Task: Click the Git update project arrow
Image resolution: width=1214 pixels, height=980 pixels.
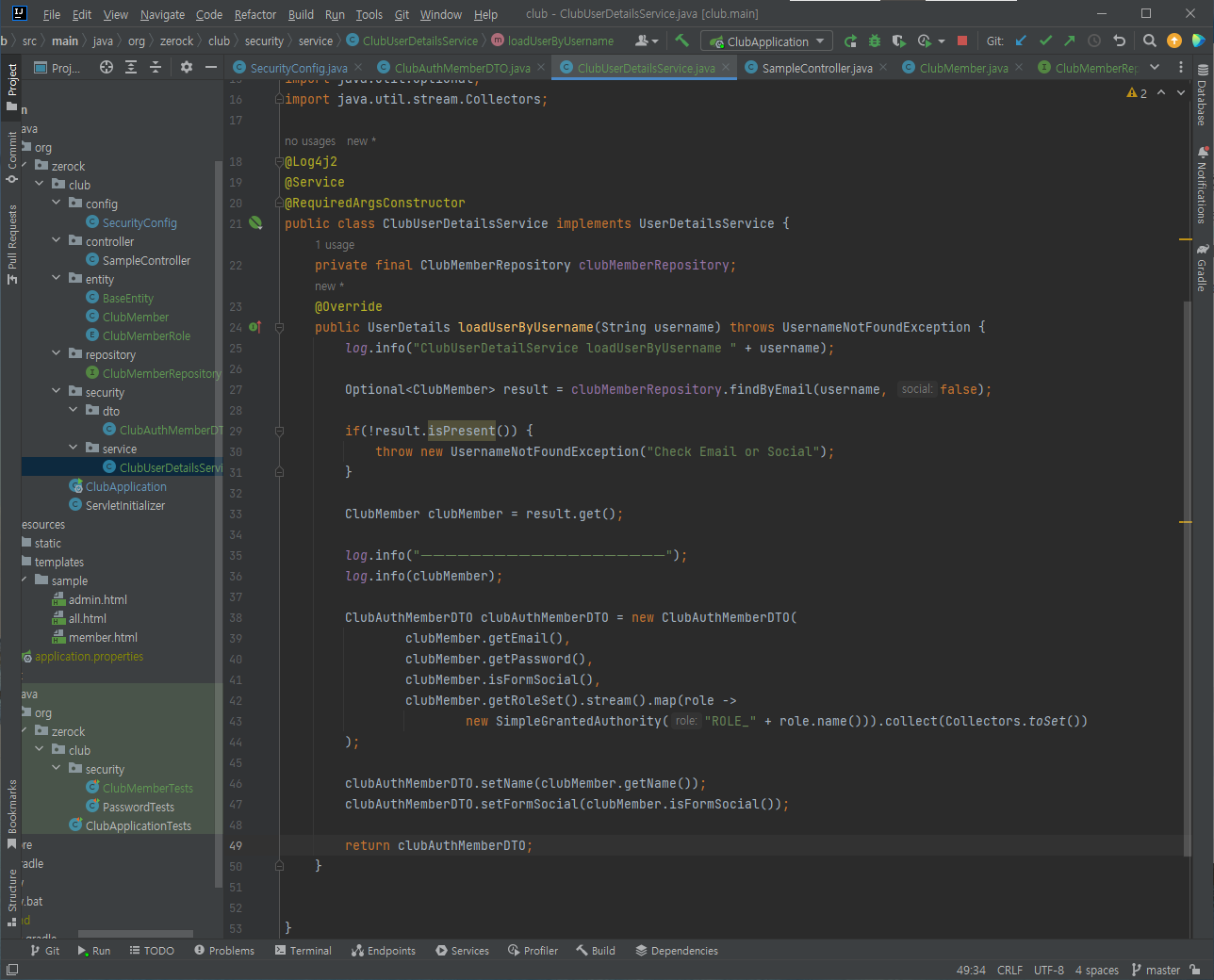Action: click(x=1021, y=41)
